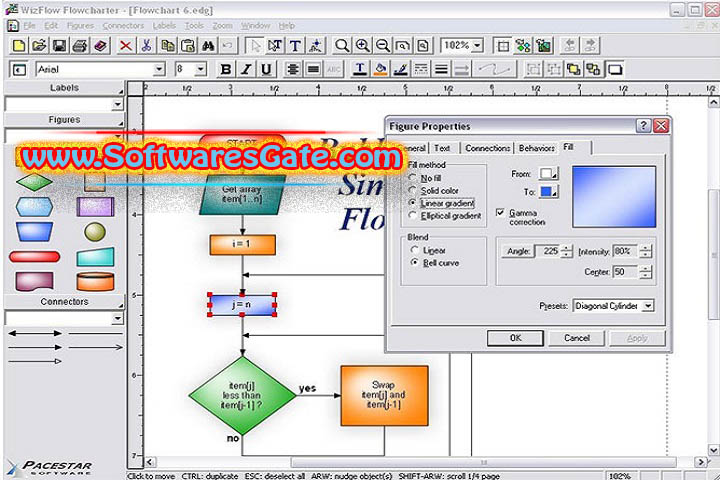Select the Text tool (T) in top toolbar
Viewport: 720px width, 480px height.
point(295,45)
